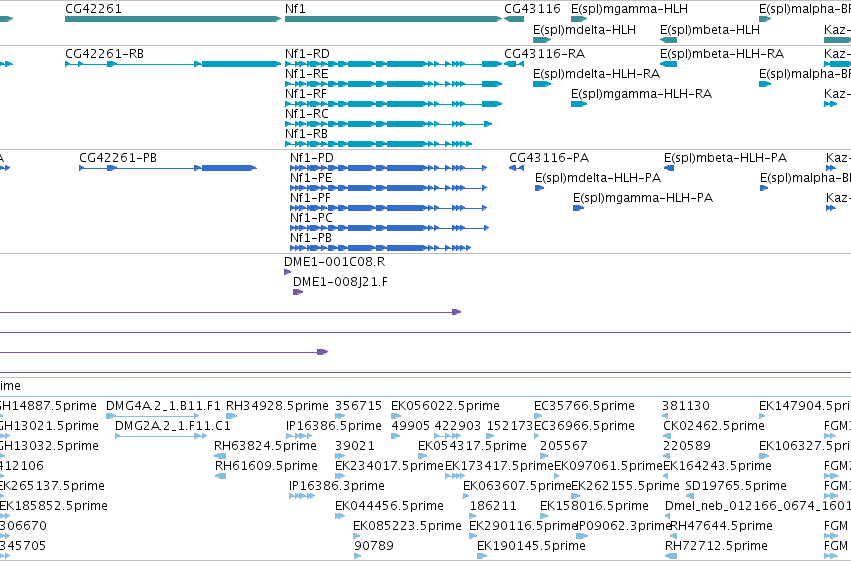Screen dimensions: 851x561
Task: Select the 220589 feature label
Action: coord(687,446)
